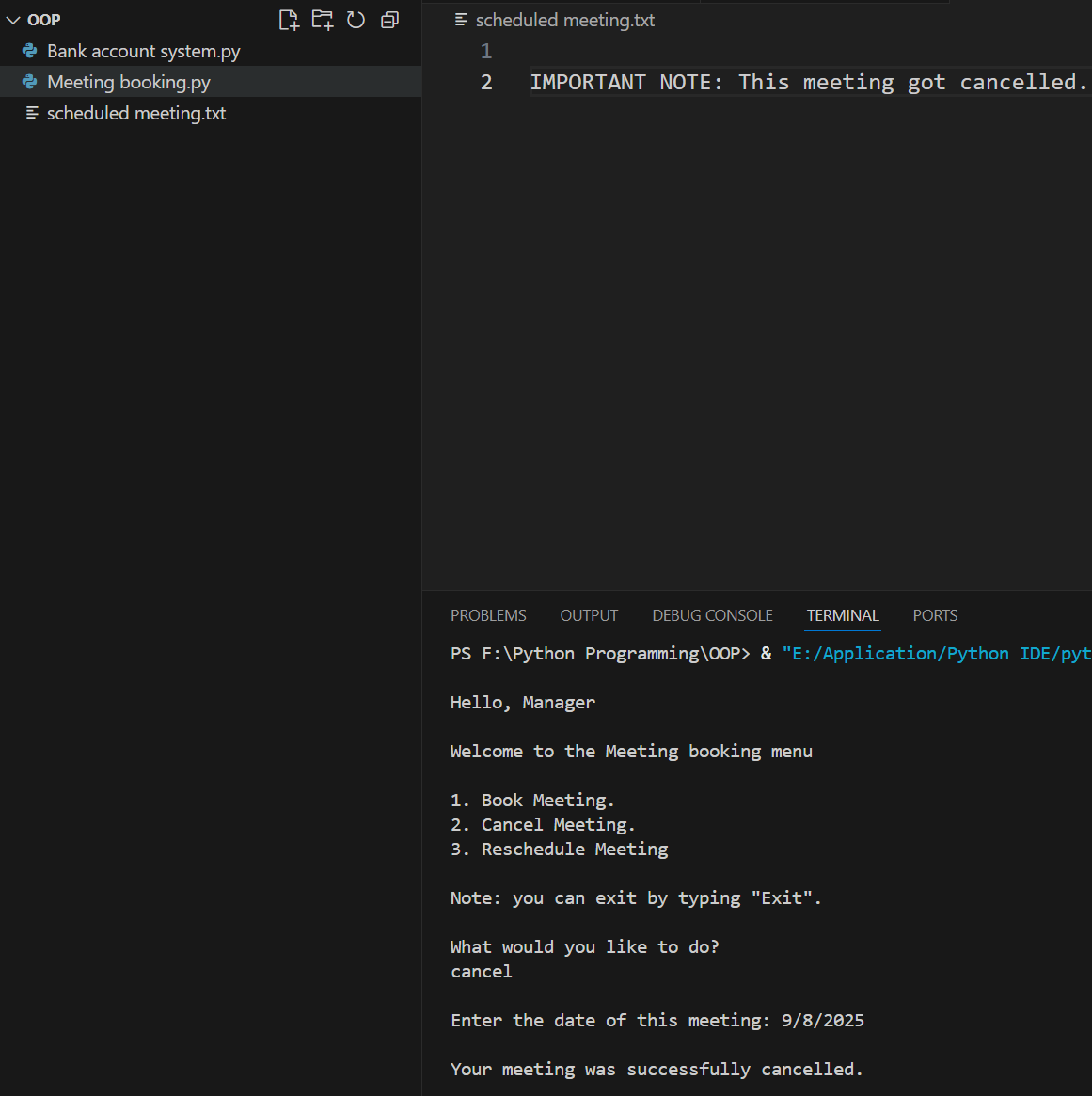The width and height of the screenshot is (1092, 1096).
Task: Click the text file icon beside scheduled meeting.txt in Explorer
Action: 32,113
